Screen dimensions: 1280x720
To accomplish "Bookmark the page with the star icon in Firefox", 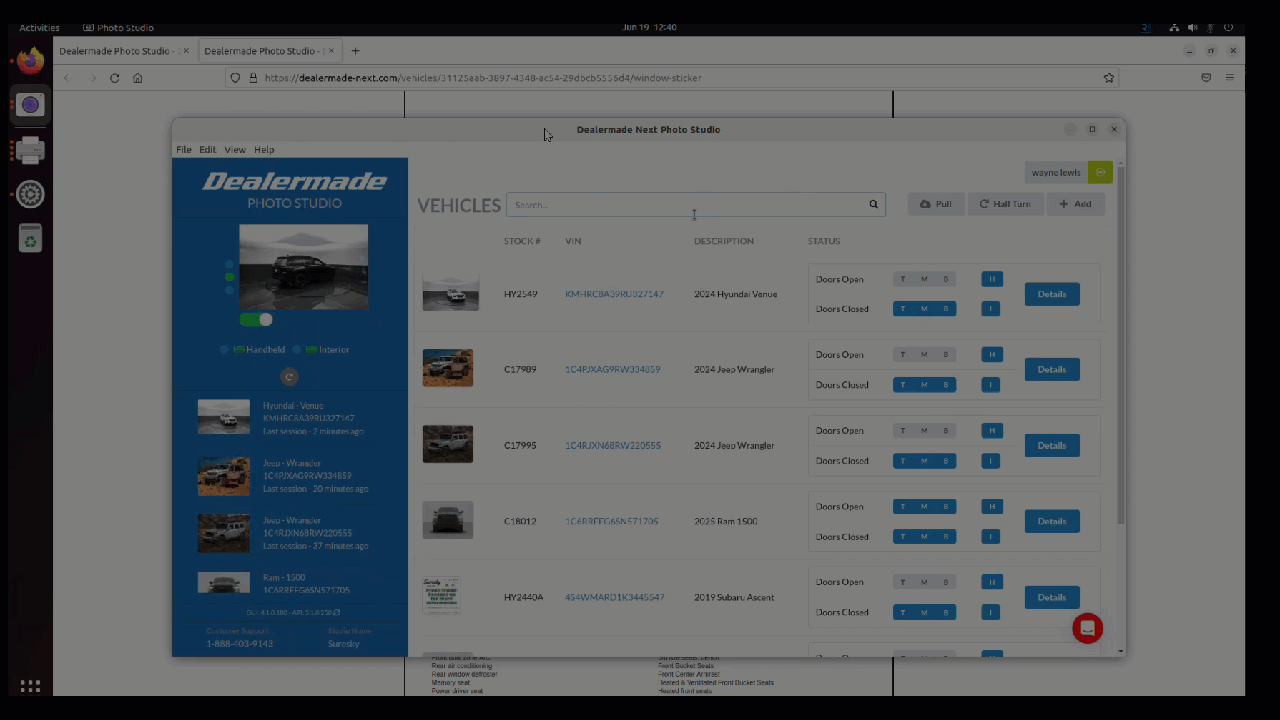I will pos(1108,78).
